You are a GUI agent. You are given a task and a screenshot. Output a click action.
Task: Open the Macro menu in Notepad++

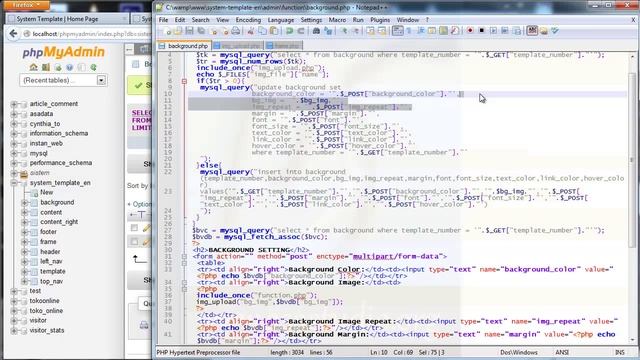point(337,20)
